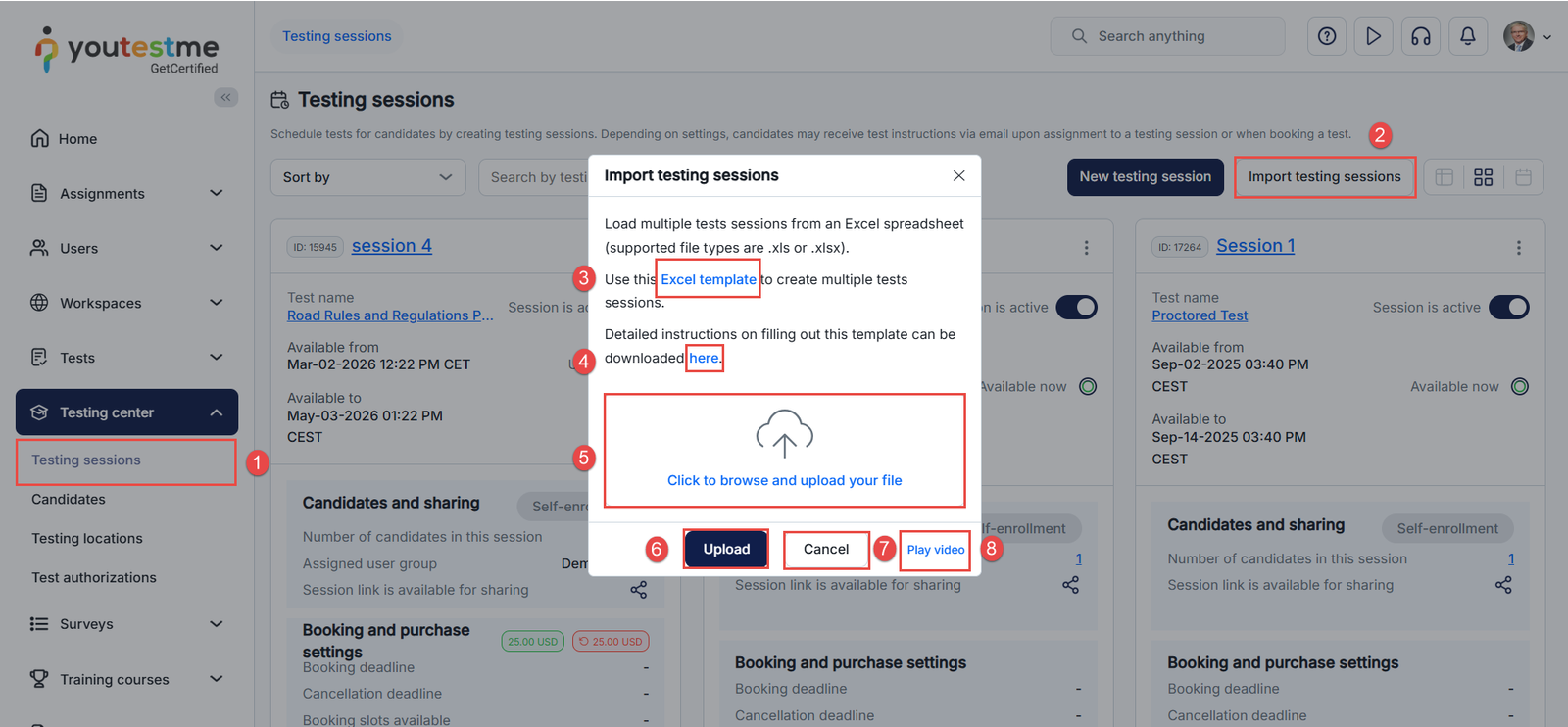Open the play video tutorial icon in header
1568x727 pixels.
click(1373, 36)
